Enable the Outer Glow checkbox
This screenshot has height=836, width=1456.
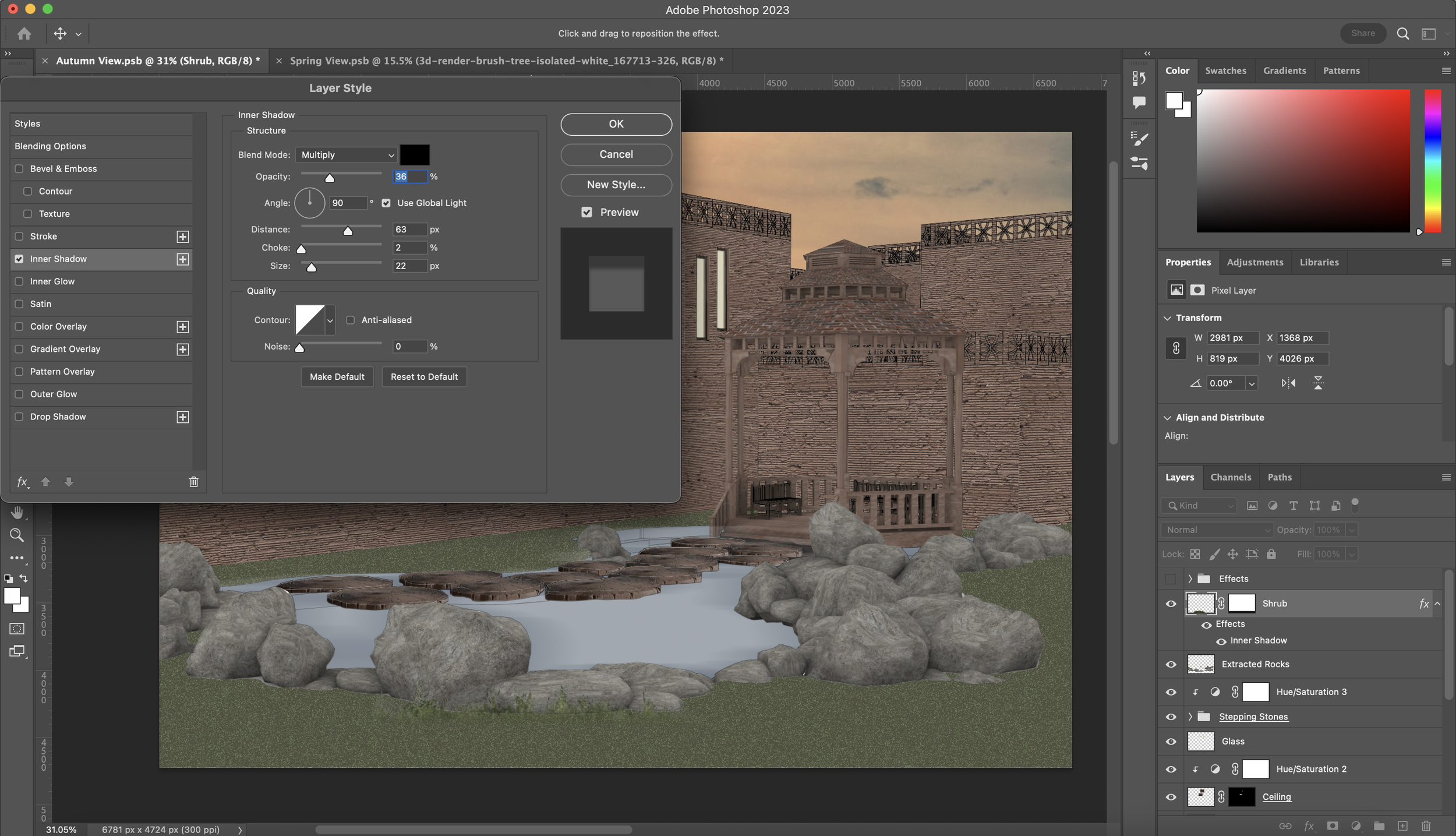click(x=19, y=394)
